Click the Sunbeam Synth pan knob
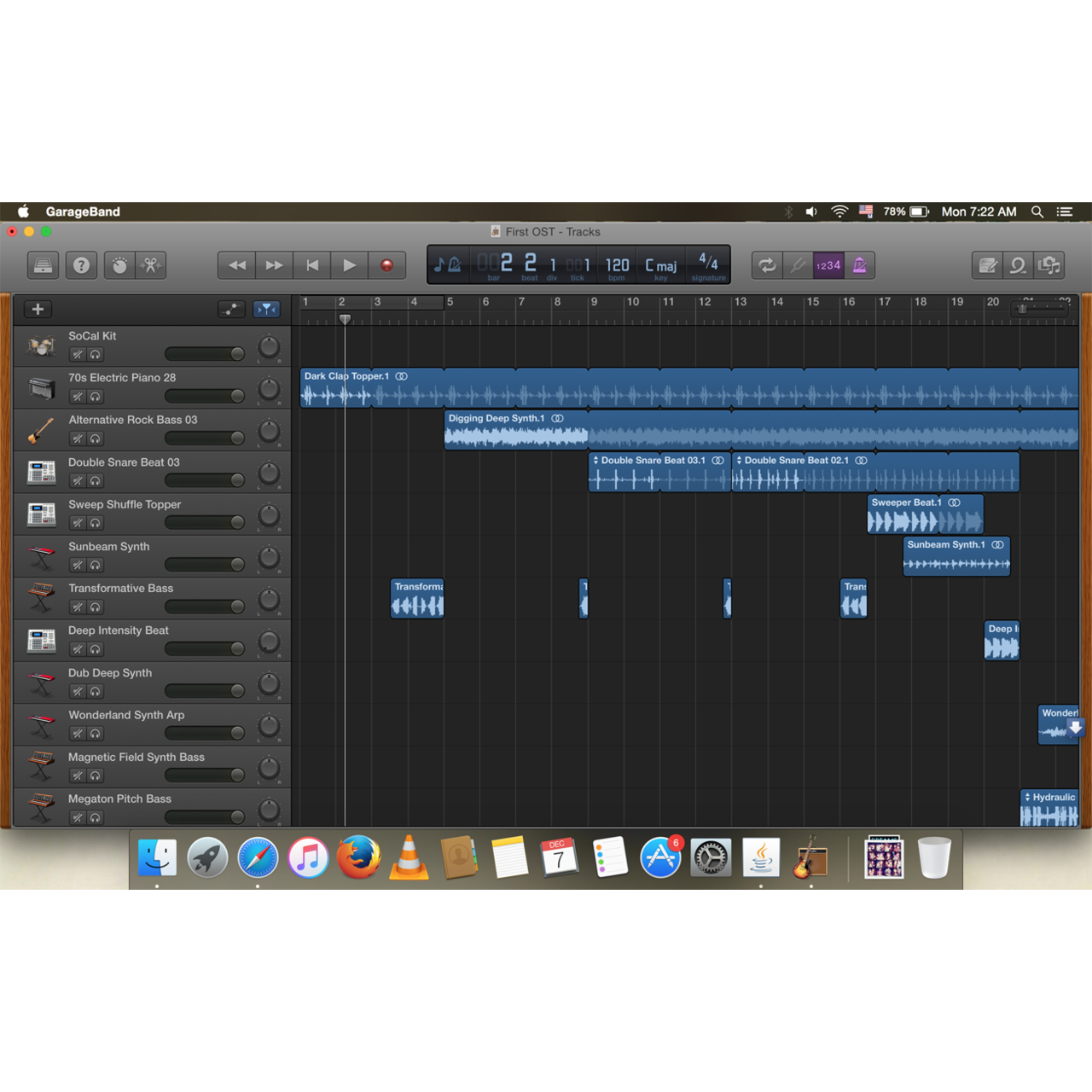 [269, 558]
